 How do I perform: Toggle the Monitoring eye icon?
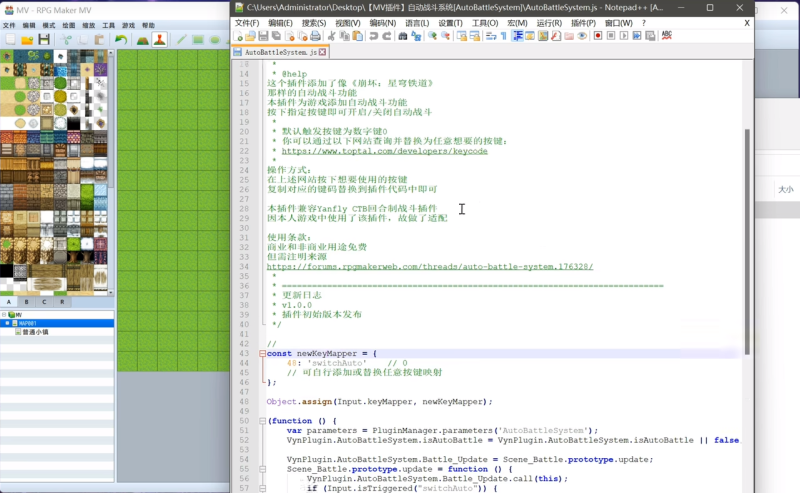click(x=582, y=36)
